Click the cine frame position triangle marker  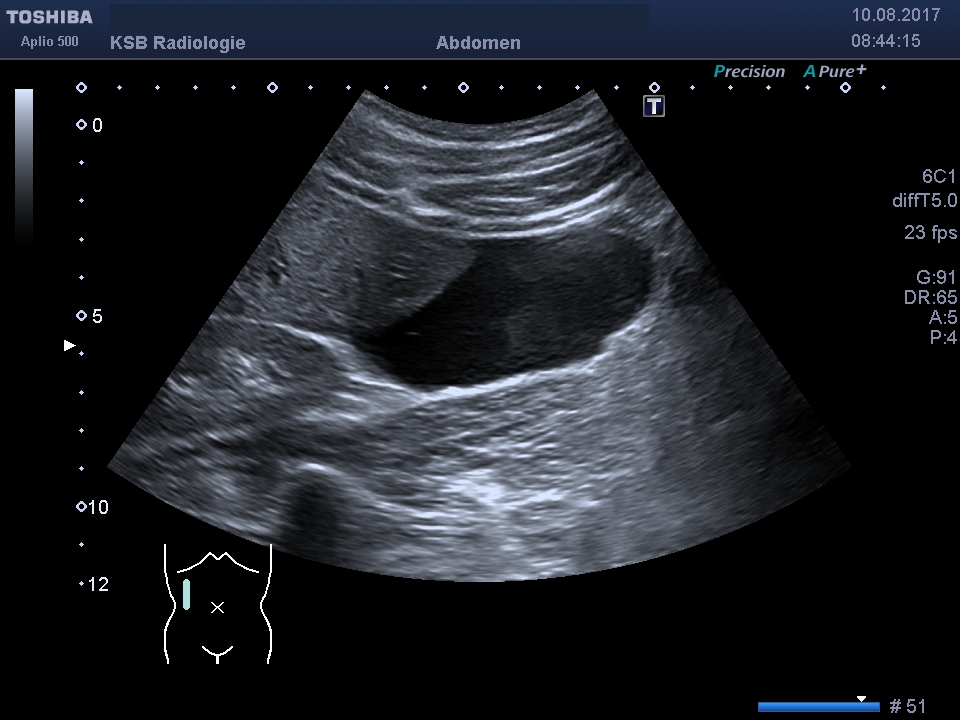(x=861, y=699)
